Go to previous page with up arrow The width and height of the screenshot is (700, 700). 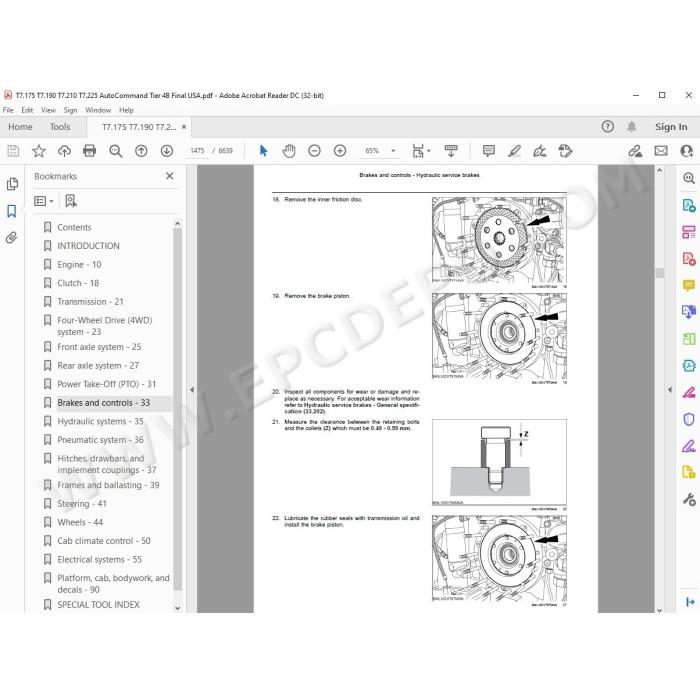[x=141, y=151]
